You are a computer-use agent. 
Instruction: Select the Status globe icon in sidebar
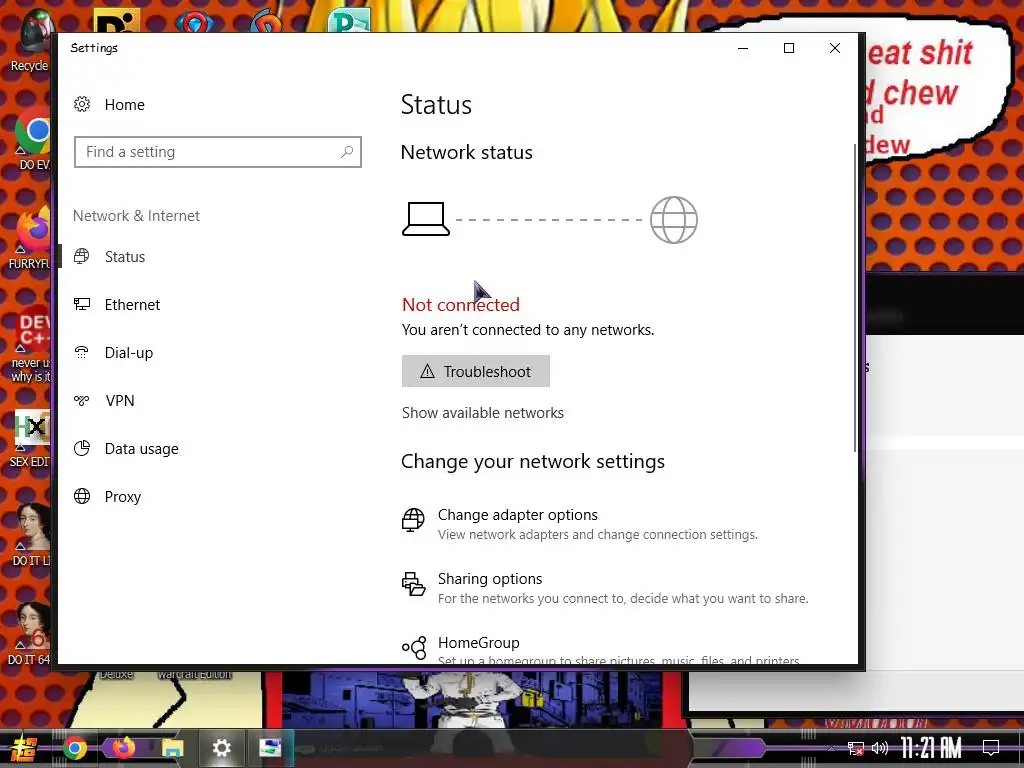(82, 257)
